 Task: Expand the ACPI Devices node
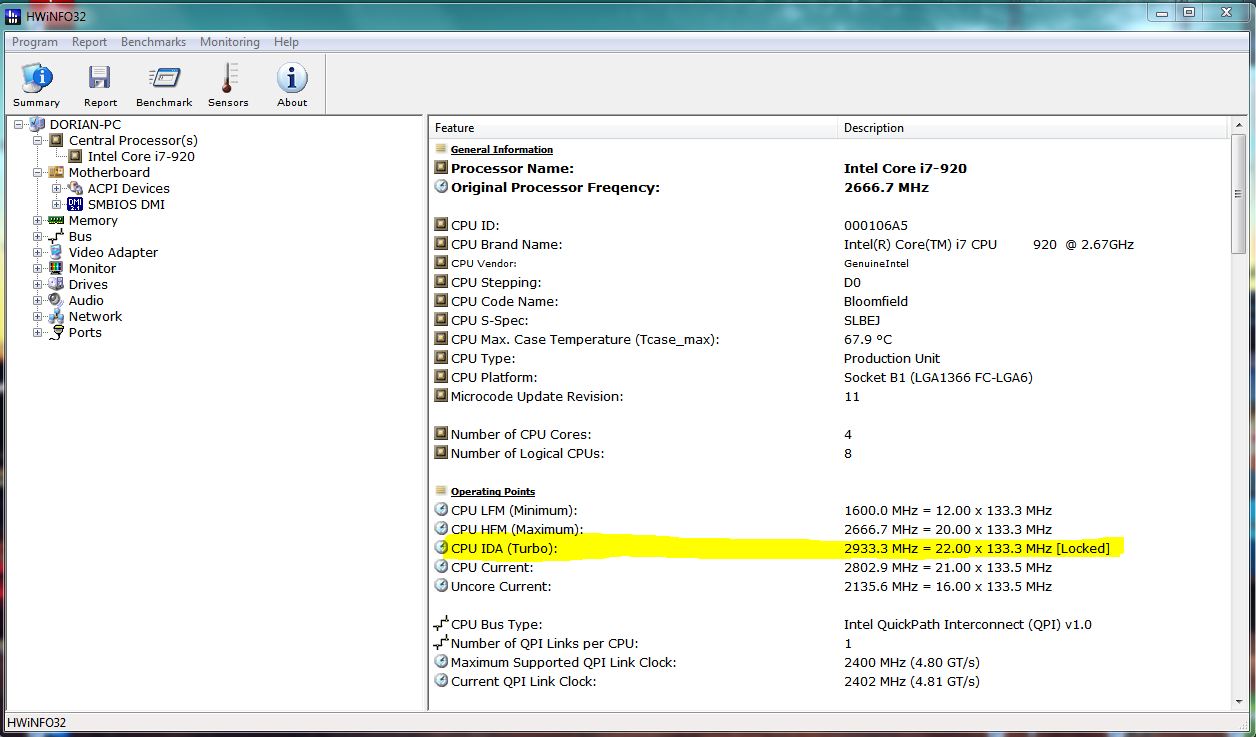(x=56, y=188)
